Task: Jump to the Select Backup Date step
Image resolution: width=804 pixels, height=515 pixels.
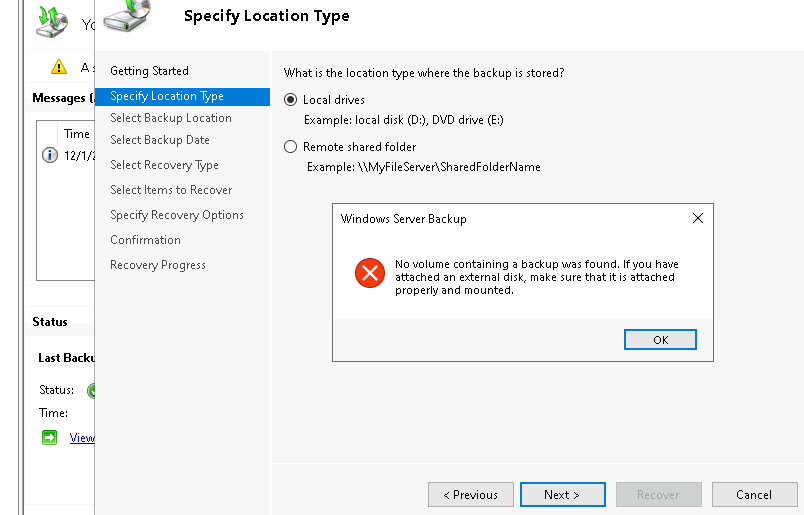Action: click(160, 140)
